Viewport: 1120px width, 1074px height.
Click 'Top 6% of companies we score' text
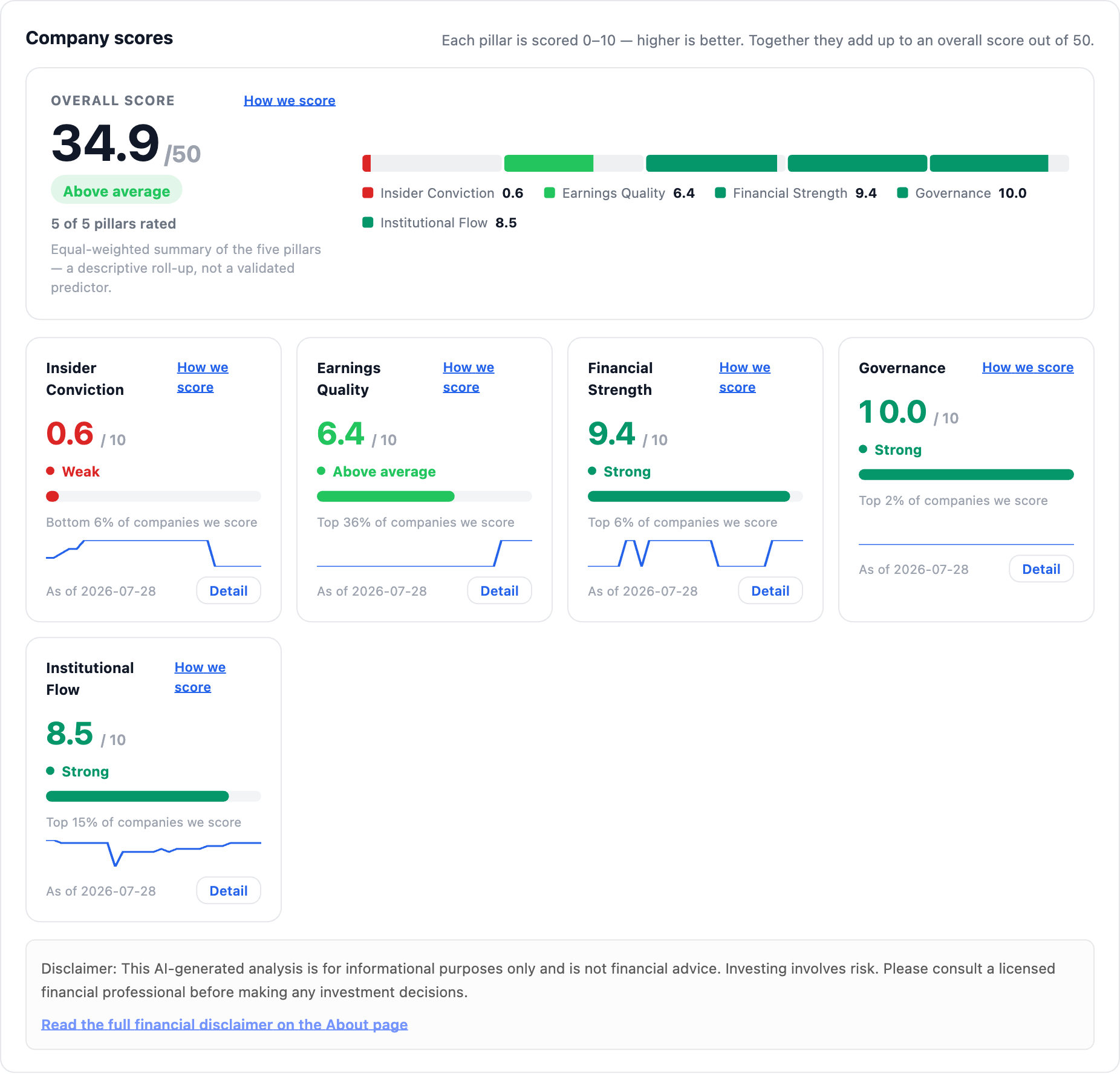[x=683, y=522]
